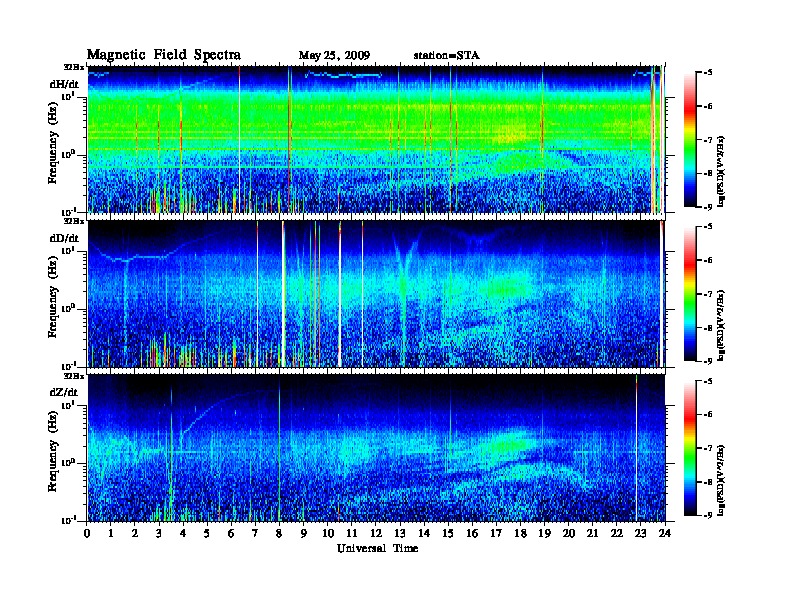792x612 pixels.
Task: Select the "dD/dt" panel label
Action: point(64,238)
